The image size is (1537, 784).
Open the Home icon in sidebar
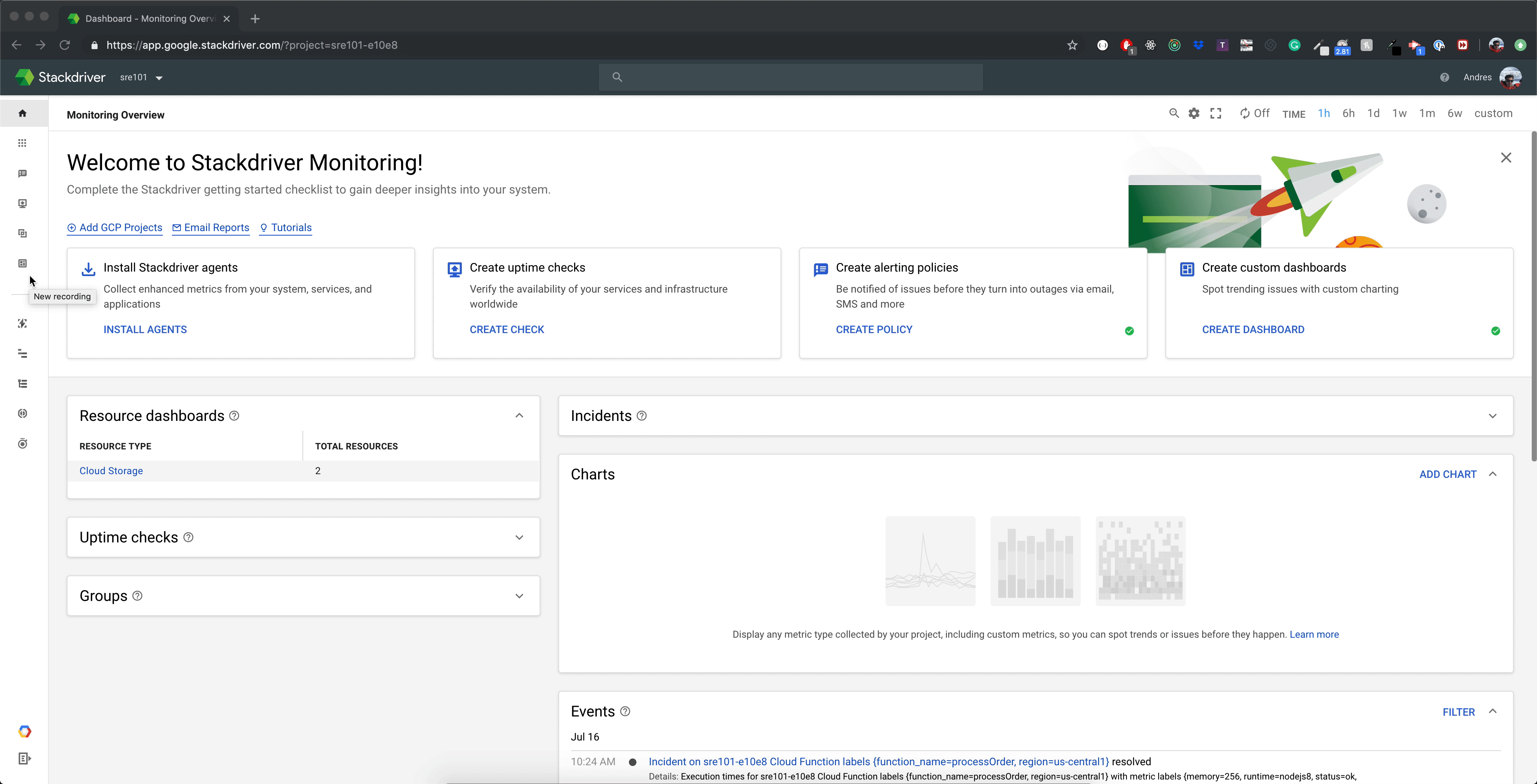(23, 113)
